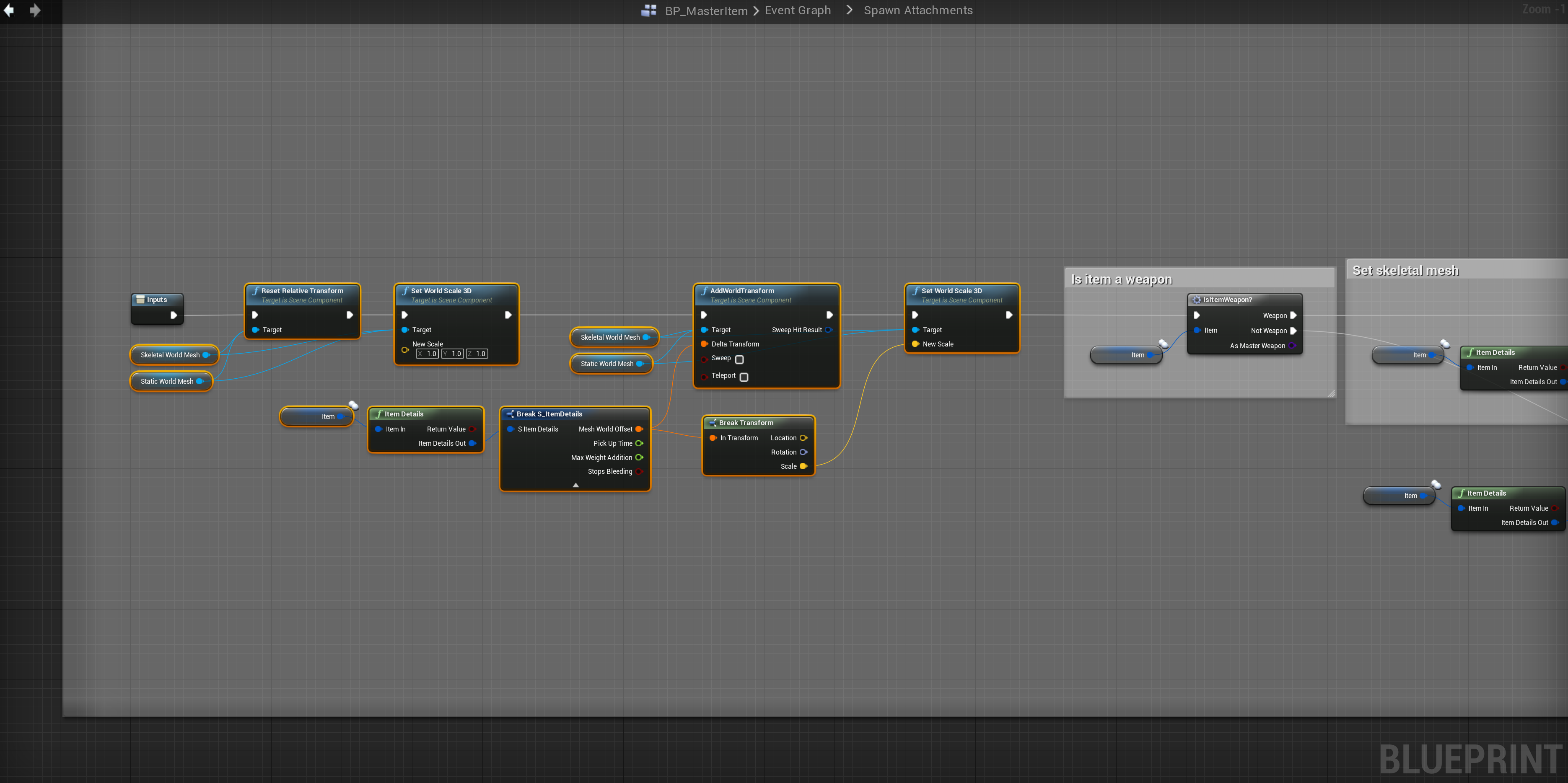Click the New Scale X value field

click(428, 354)
